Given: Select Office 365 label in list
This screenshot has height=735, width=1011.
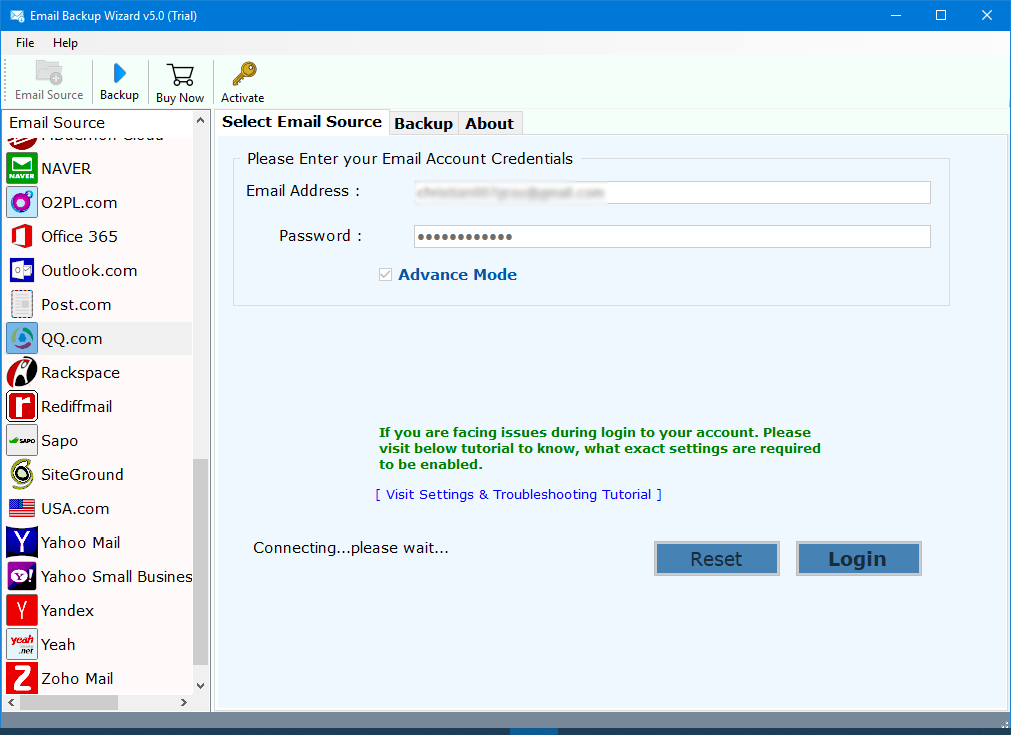Looking at the screenshot, I should [79, 237].
